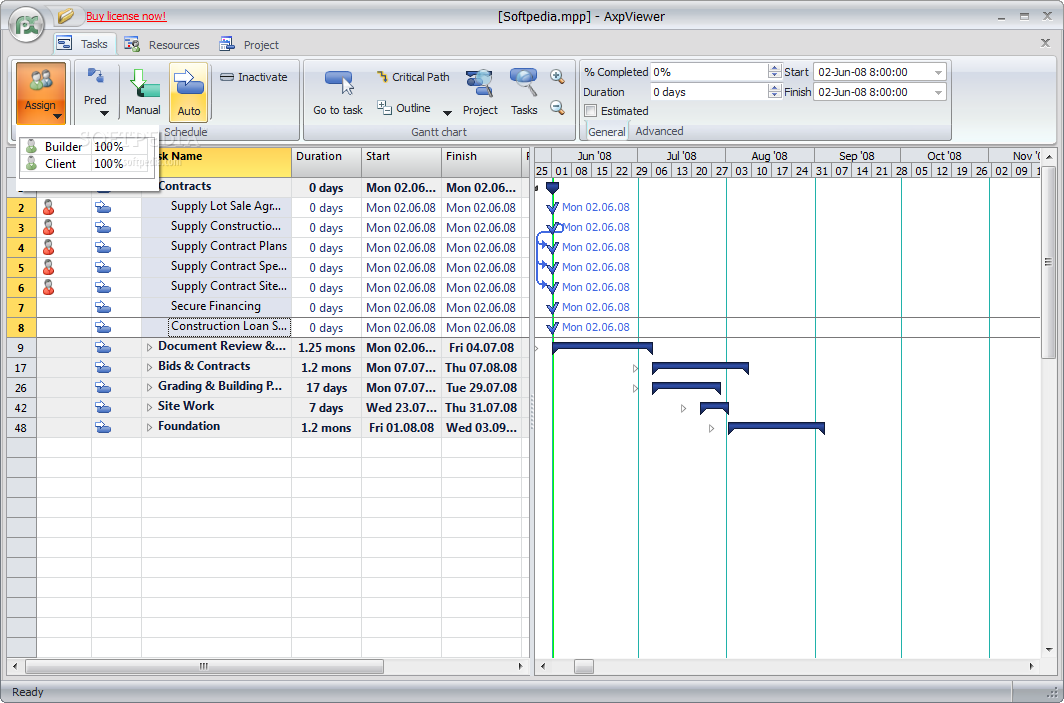Click Gantt bar for Foundation
Viewport: 1064px width, 703px height.
click(x=776, y=428)
